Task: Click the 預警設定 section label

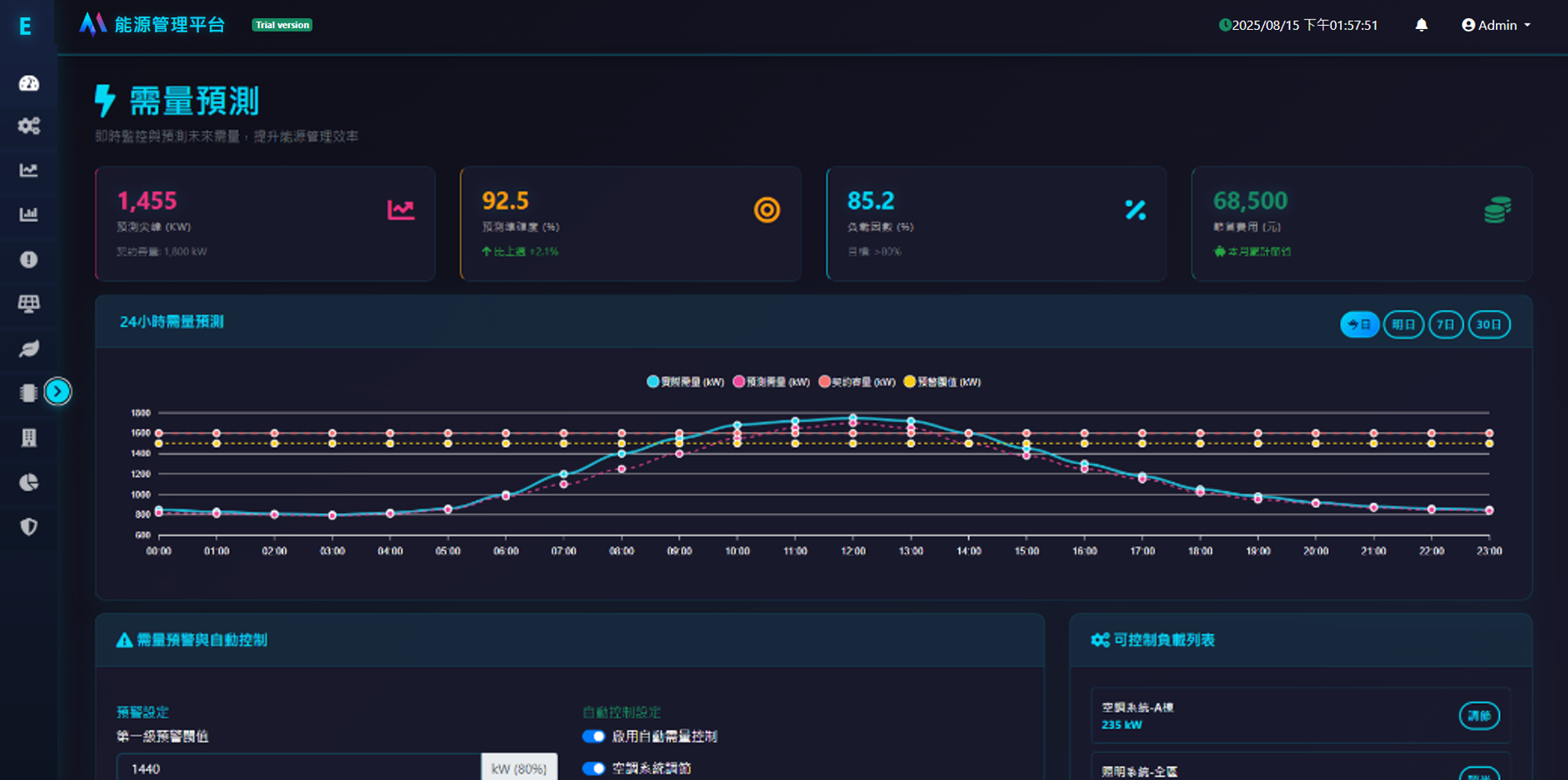Action: click(143, 713)
